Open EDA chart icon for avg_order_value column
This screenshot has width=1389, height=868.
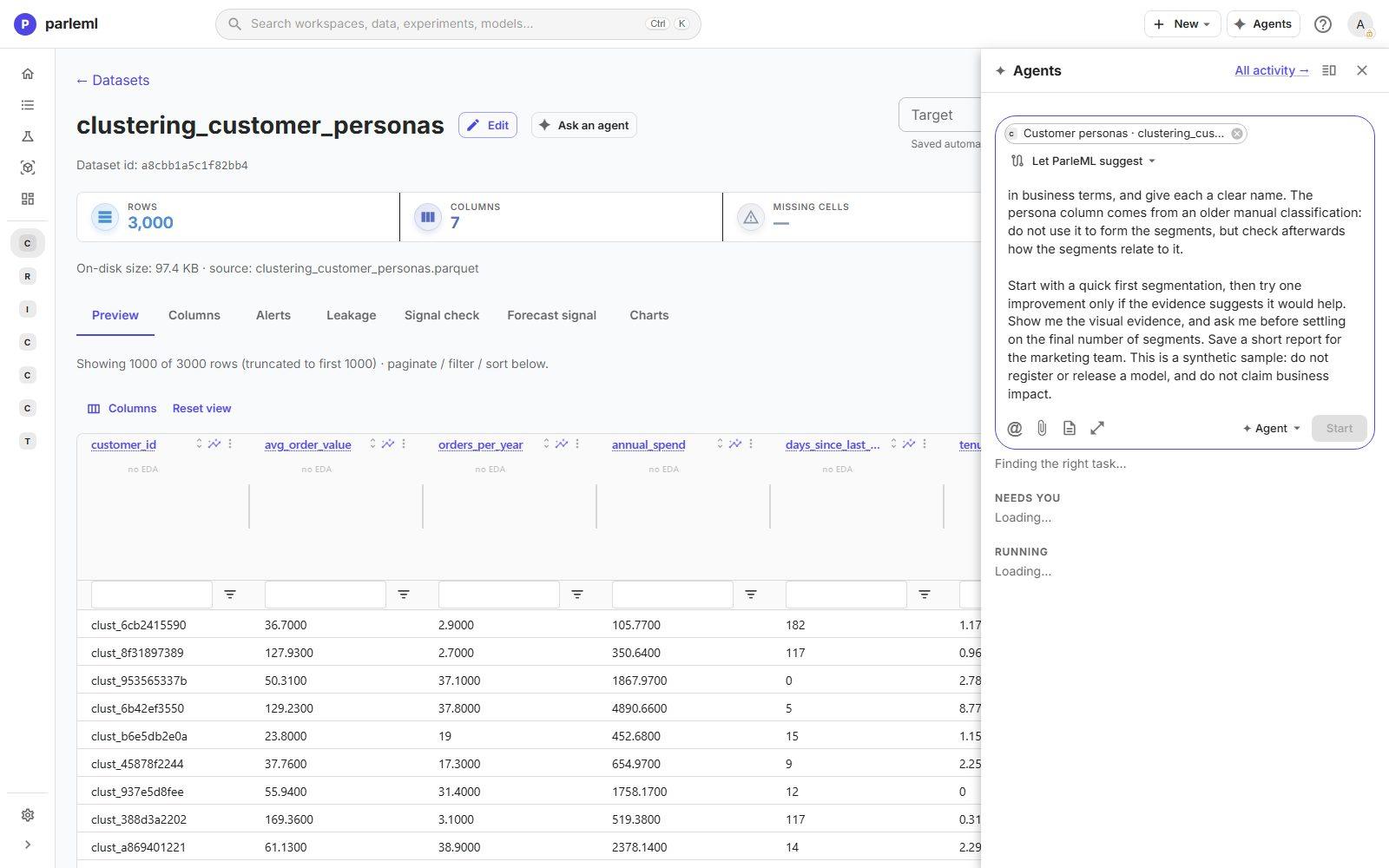[x=388, y=444]
